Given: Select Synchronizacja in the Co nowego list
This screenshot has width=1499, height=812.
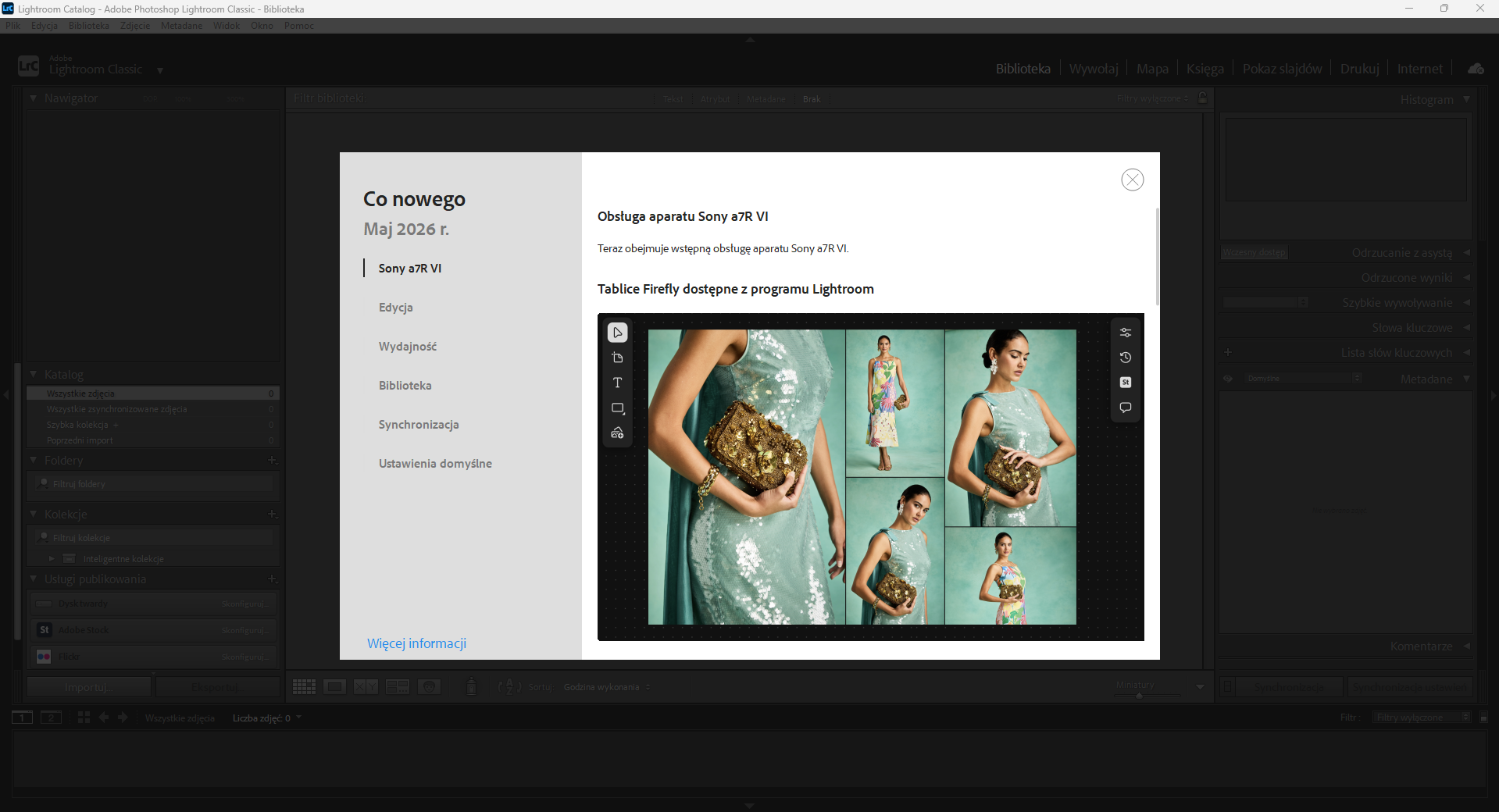Looking at the screenshot, I should (419, 425).
